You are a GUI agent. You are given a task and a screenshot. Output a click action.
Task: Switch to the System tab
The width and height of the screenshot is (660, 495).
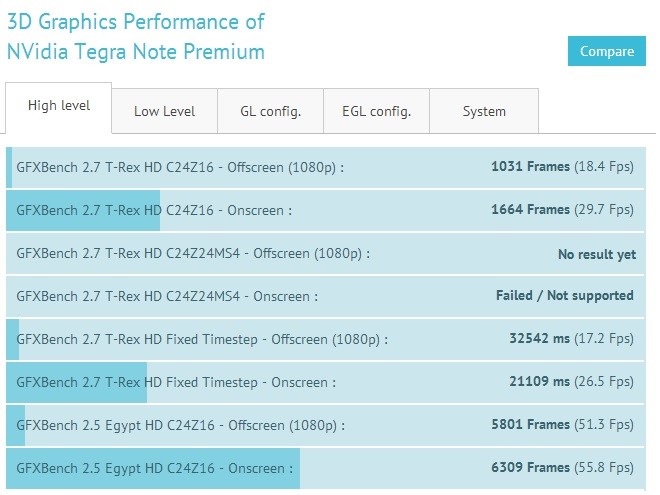[484, 111]
